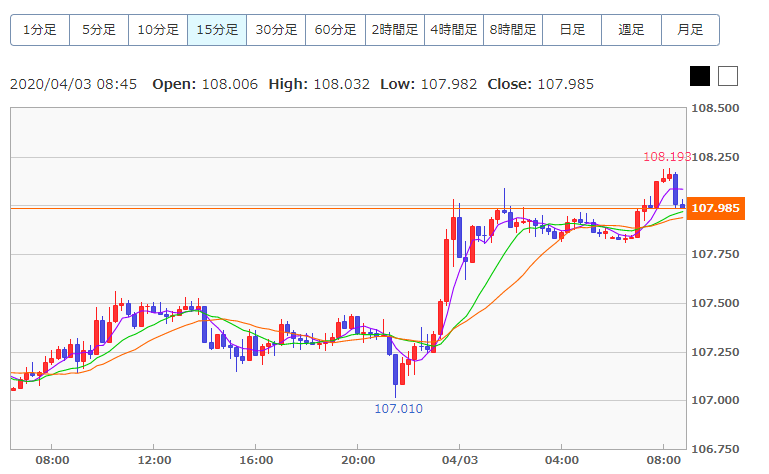Click the 12:00 time axis label
The width and height of the screenshot is (769, 474).
[154, 460]
